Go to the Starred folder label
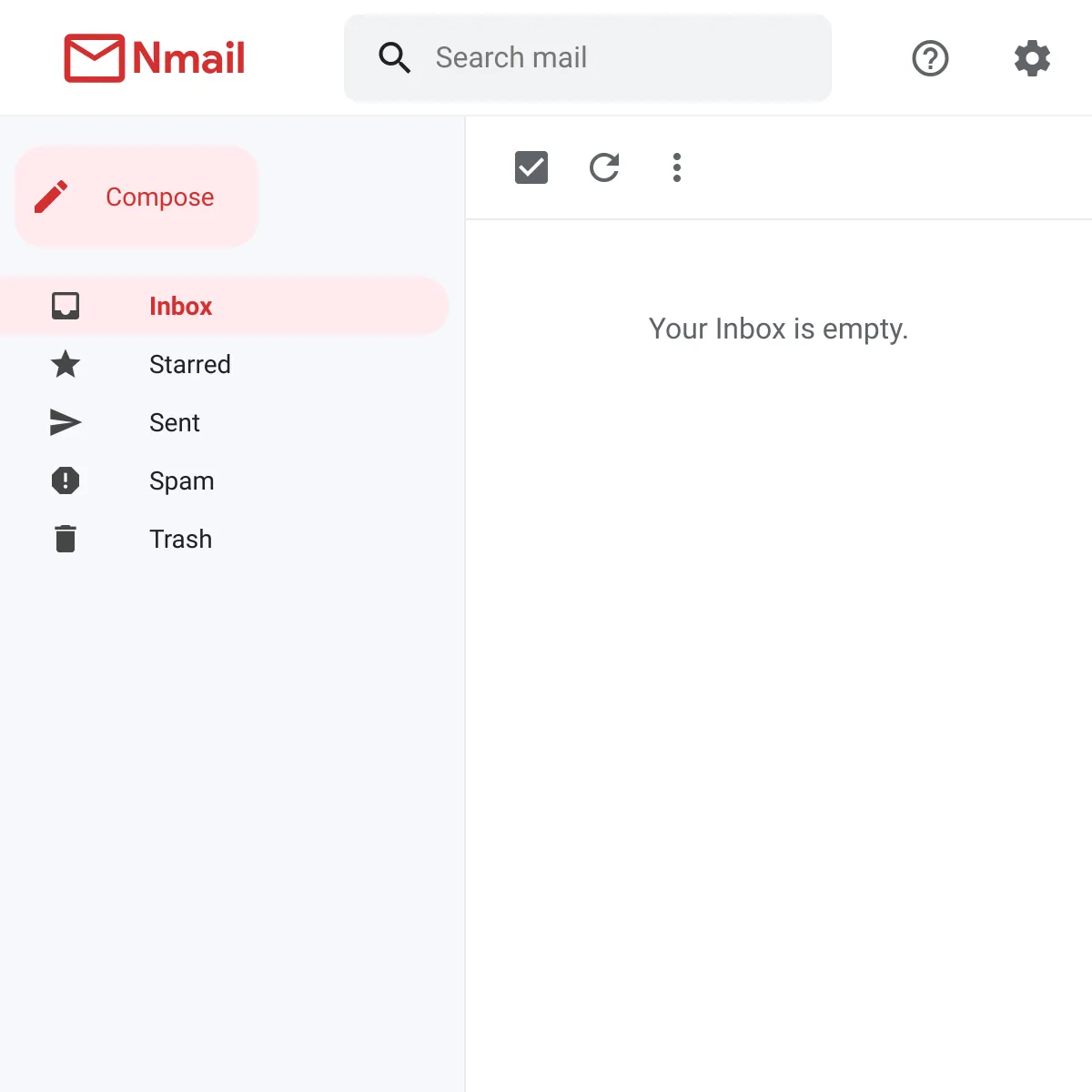1092x1092 pixels. coord(189,364)
